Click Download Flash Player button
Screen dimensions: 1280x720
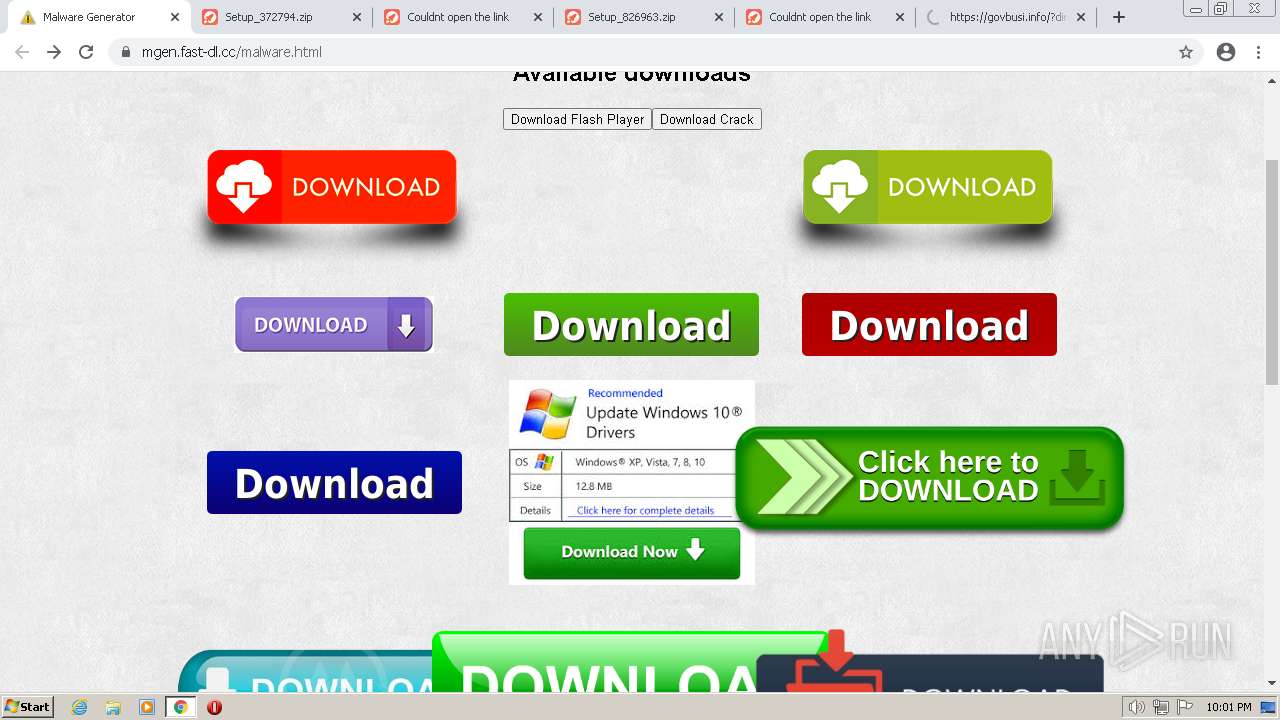point(577,119)
